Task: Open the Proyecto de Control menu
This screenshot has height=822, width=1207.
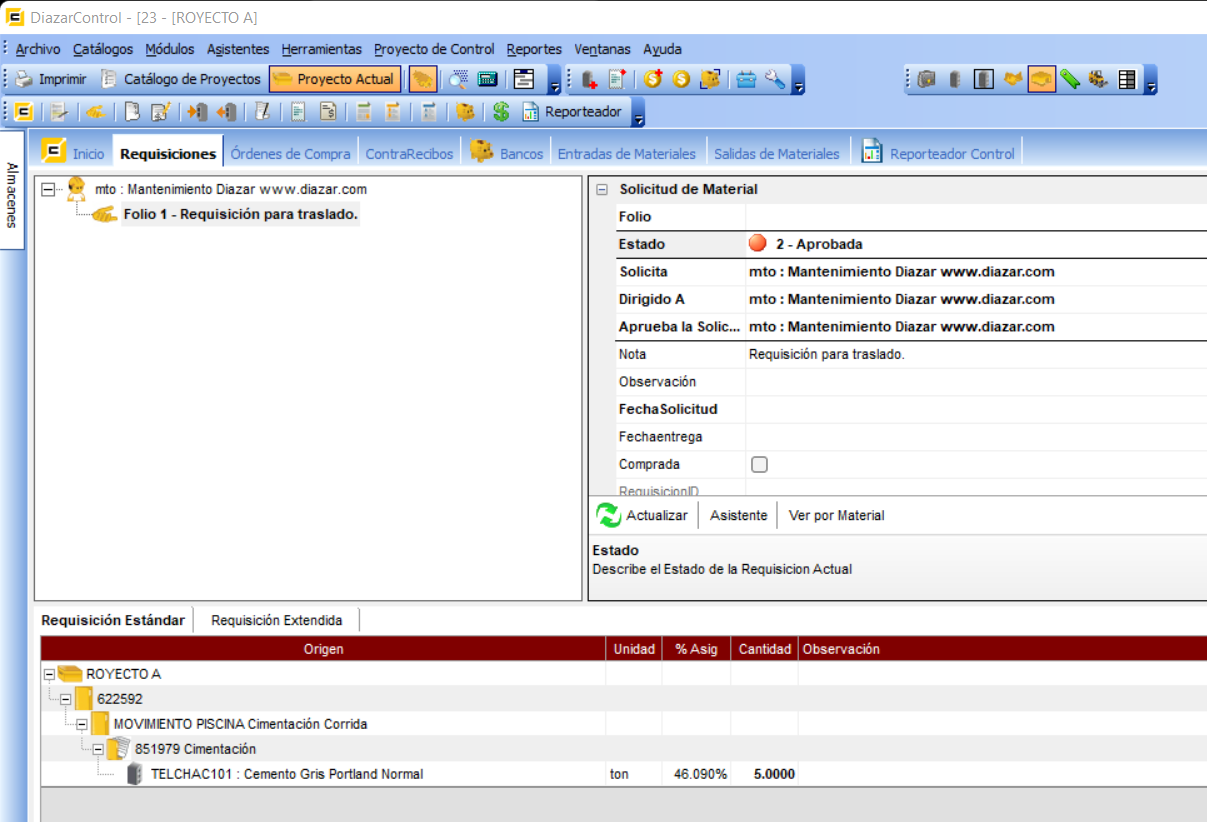Action: [x=434, y=49]
